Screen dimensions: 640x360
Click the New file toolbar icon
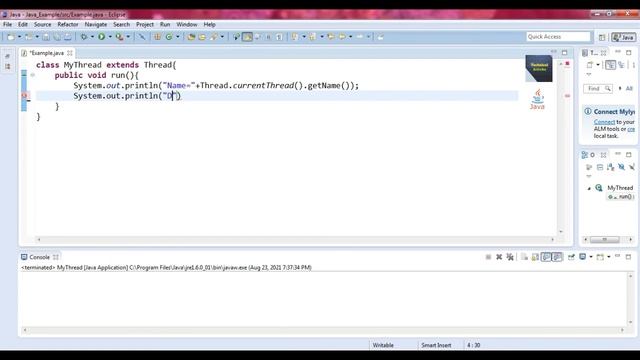[x=11, y=37]
